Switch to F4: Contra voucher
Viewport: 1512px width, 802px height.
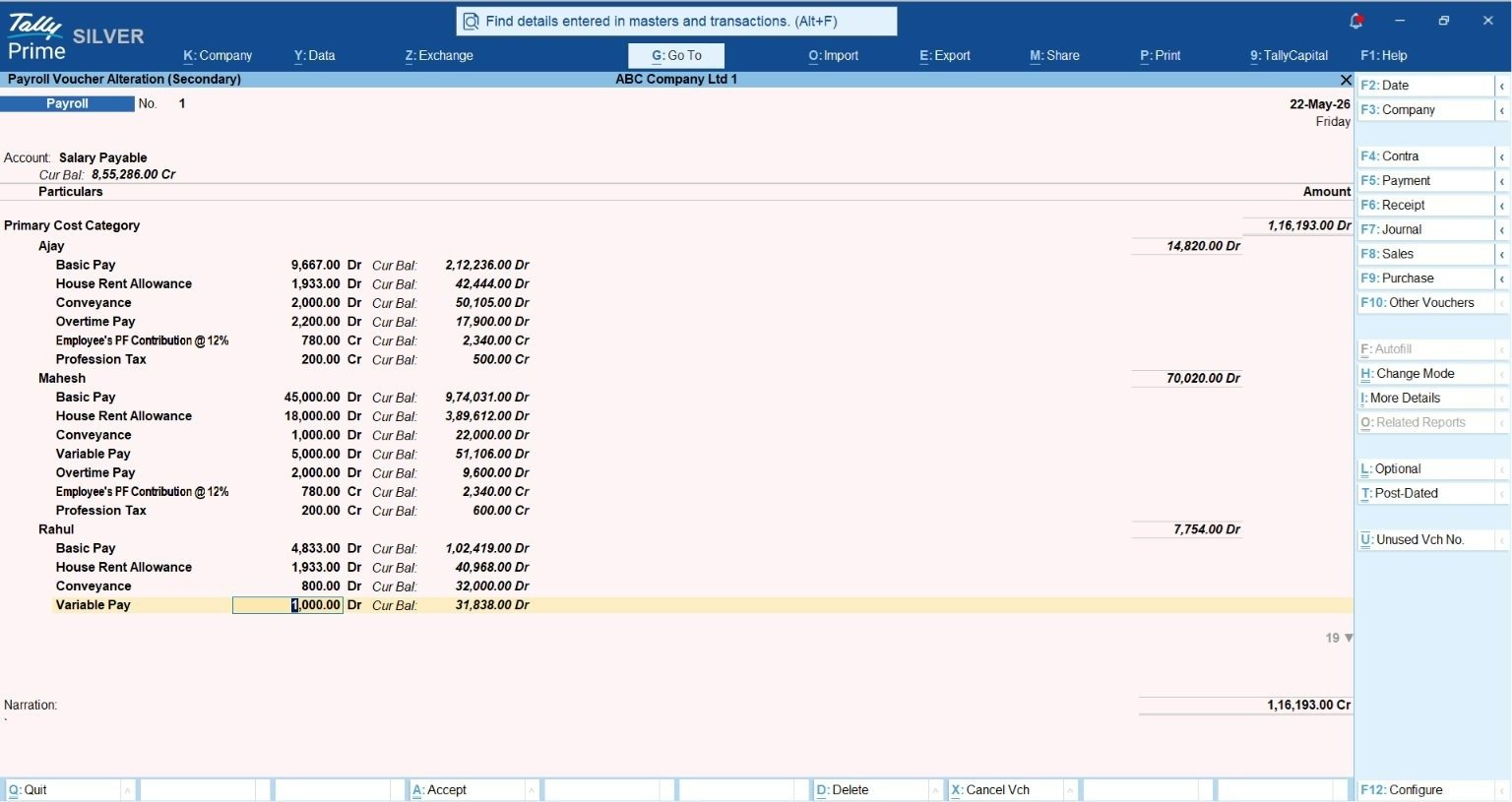tap(1427, 156)
